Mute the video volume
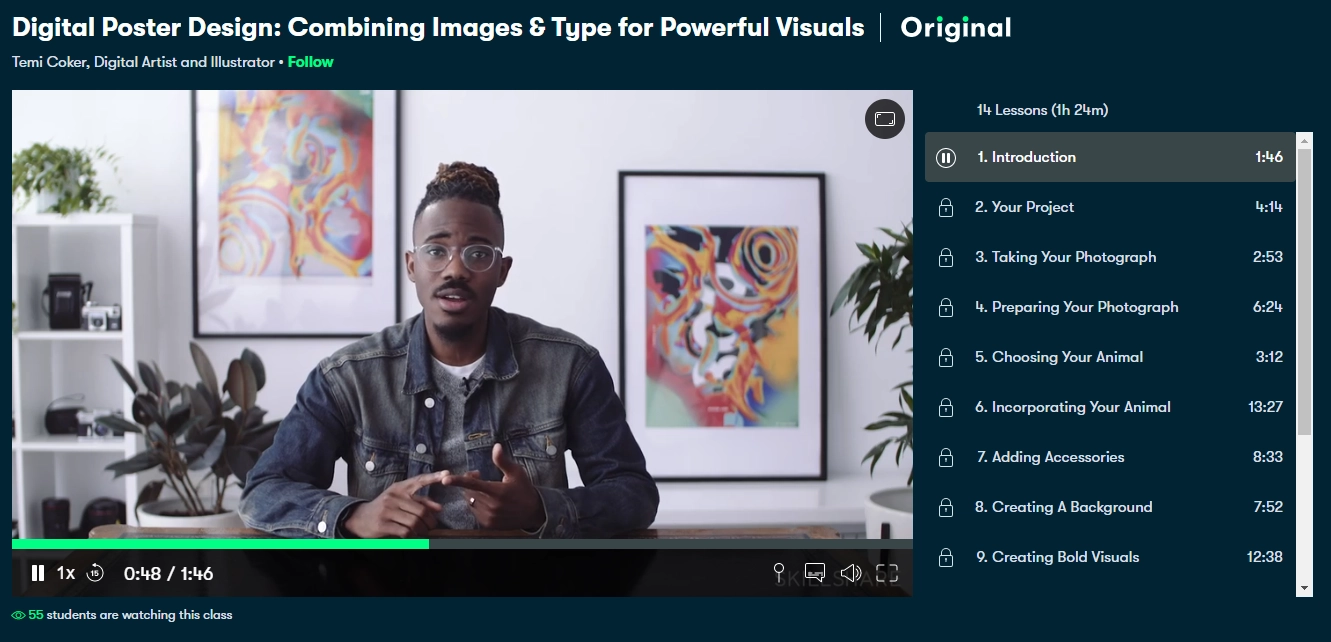This screenshot has height=642, width=1331. (x=851, y=573)
